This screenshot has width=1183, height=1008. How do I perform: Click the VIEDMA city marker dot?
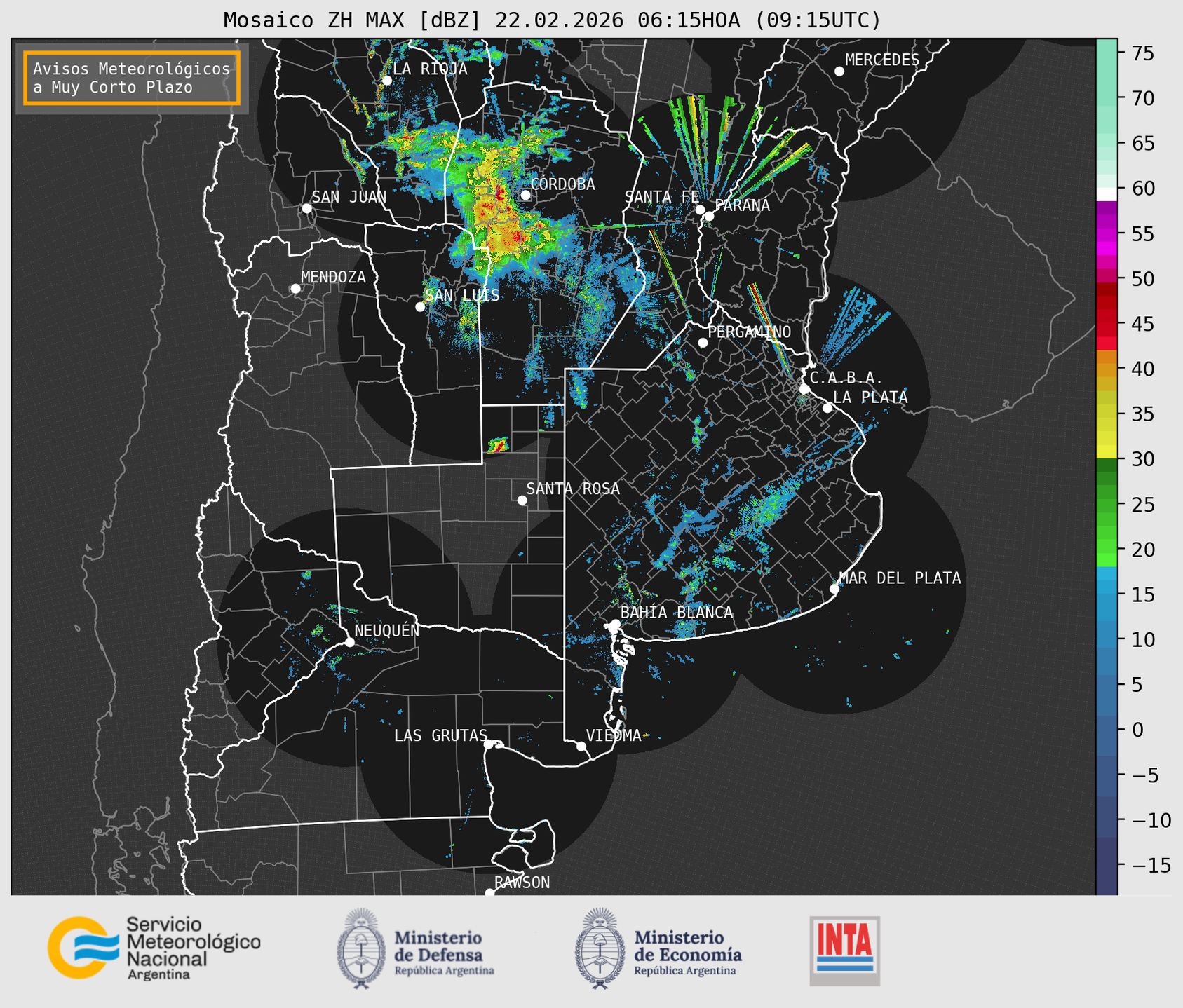point(581,746)
